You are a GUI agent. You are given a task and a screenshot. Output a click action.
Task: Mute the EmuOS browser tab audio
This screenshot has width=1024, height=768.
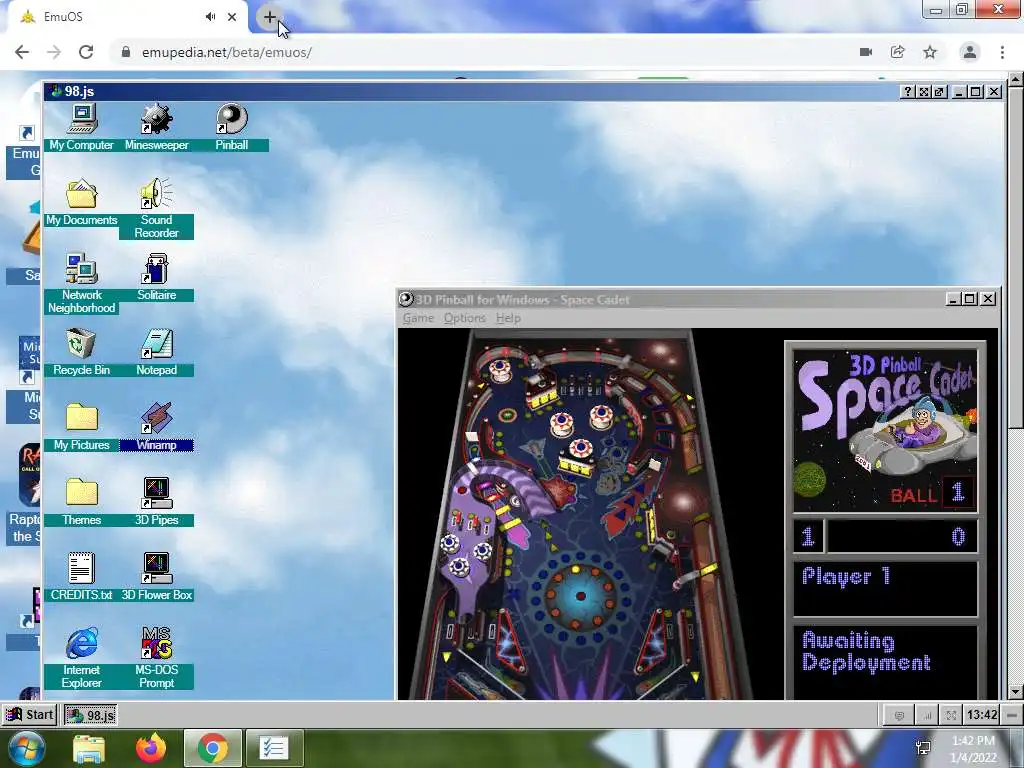210,17
